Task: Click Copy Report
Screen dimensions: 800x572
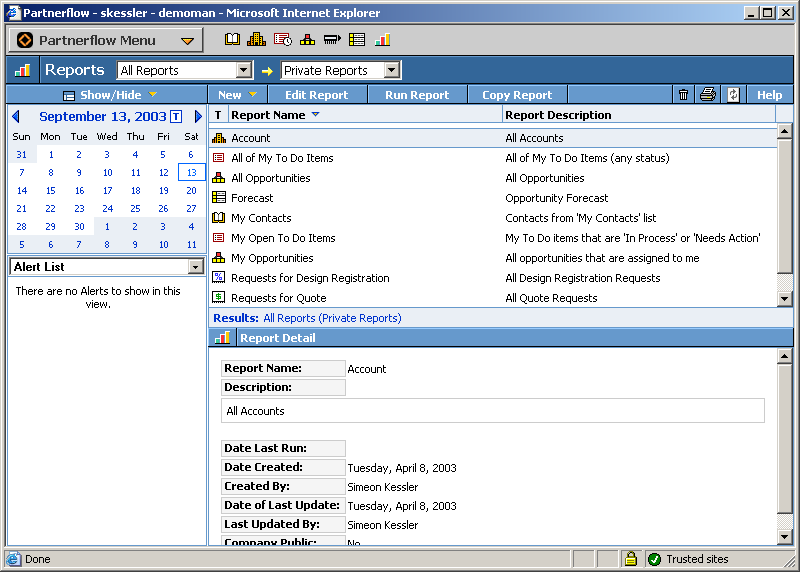Action: coord(517,95)
